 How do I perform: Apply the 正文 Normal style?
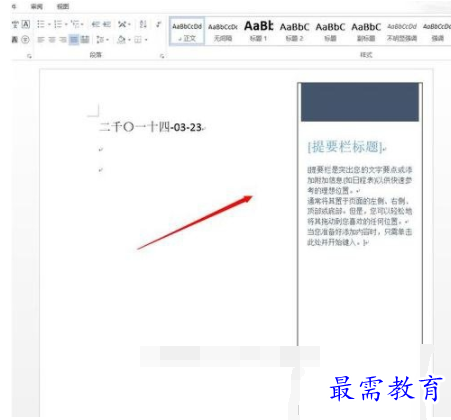tap(187, 31)
